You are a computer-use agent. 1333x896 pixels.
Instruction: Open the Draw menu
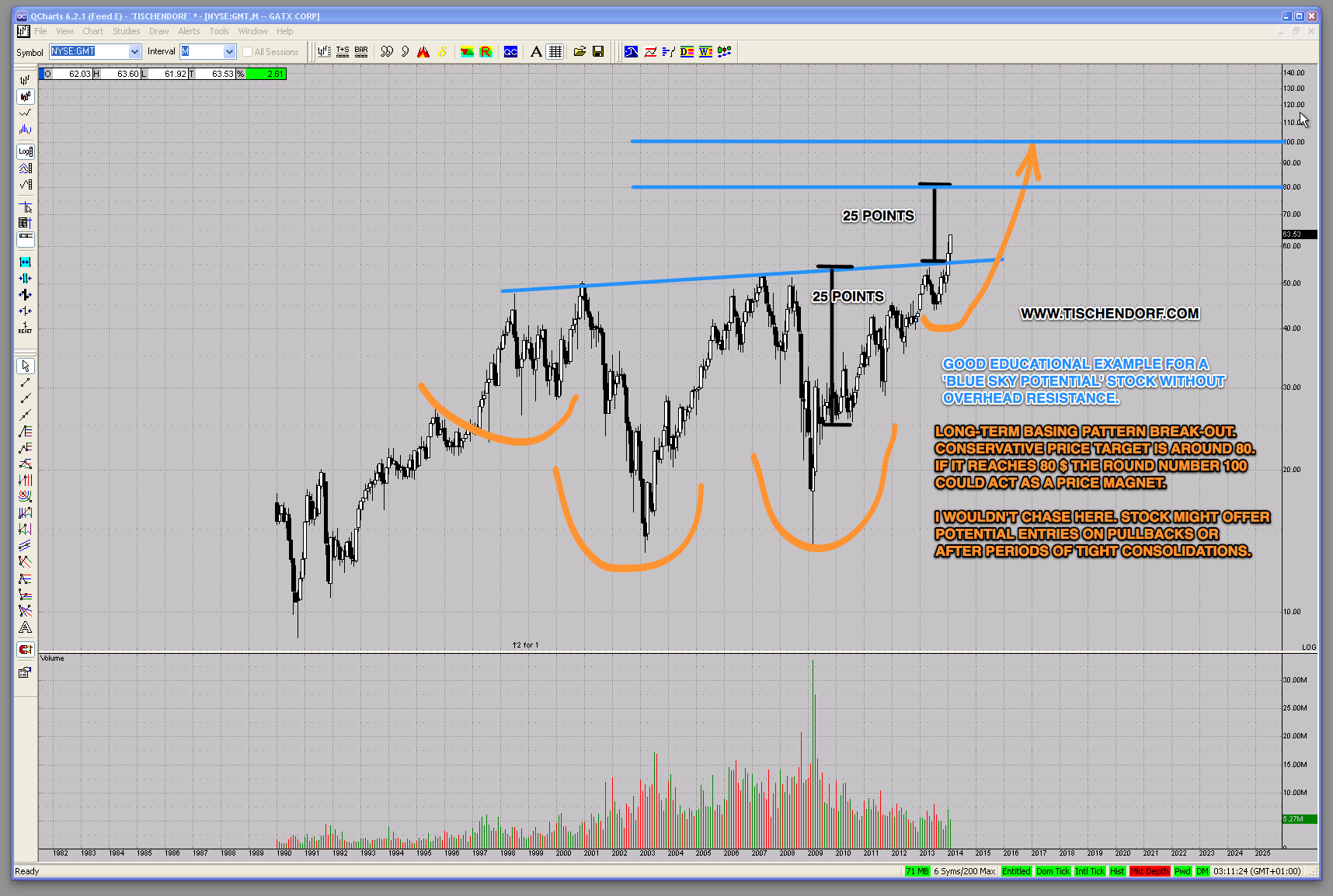pos(158,31)
